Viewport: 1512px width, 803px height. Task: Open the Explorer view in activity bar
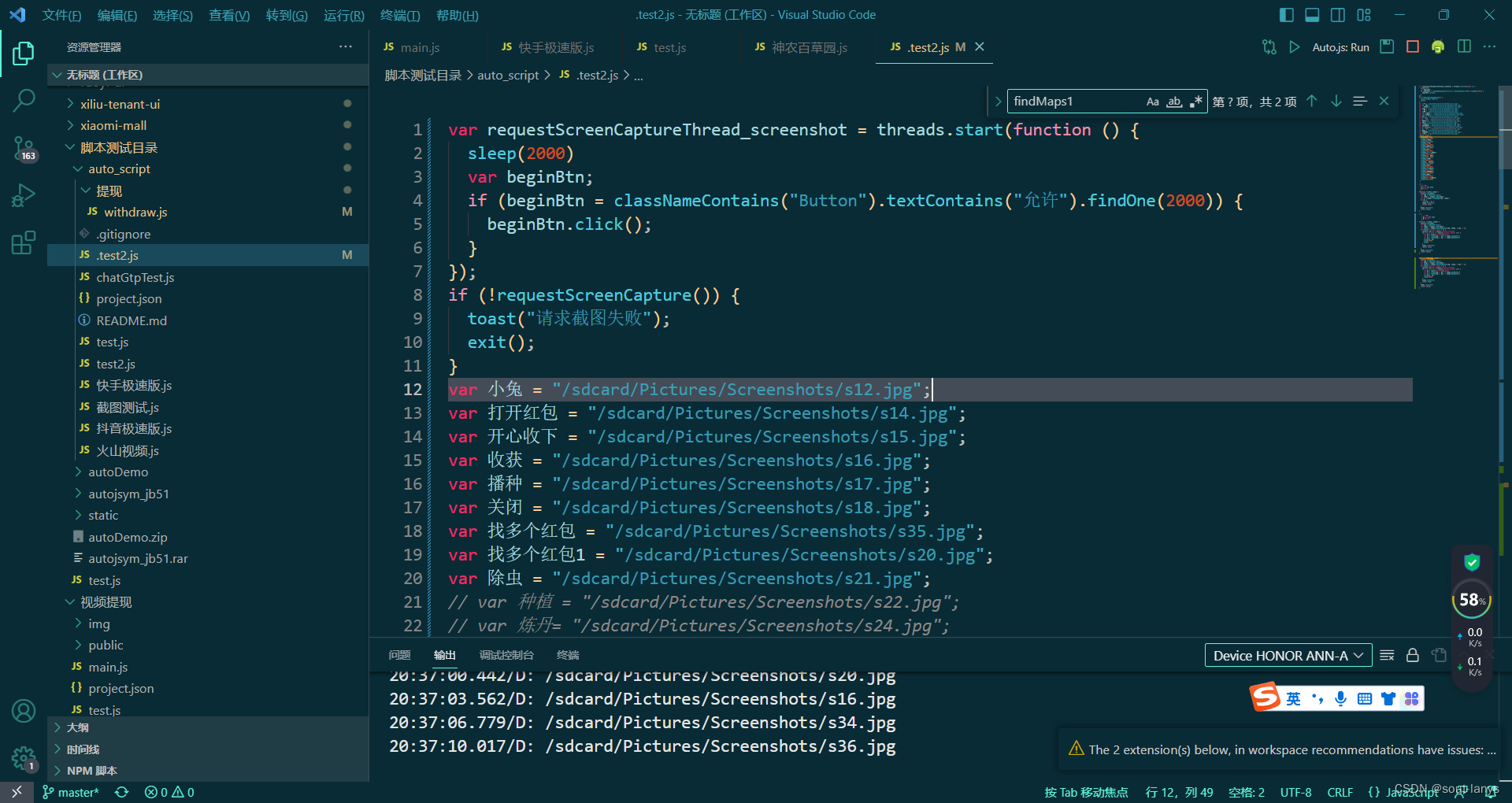tap(24, 54)
